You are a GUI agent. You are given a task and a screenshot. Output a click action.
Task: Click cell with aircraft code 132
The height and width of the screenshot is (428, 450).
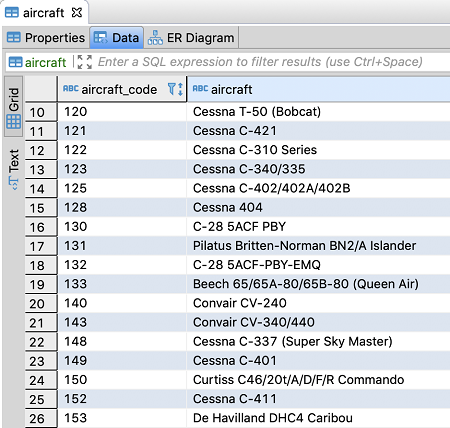[x=122, y=265]
